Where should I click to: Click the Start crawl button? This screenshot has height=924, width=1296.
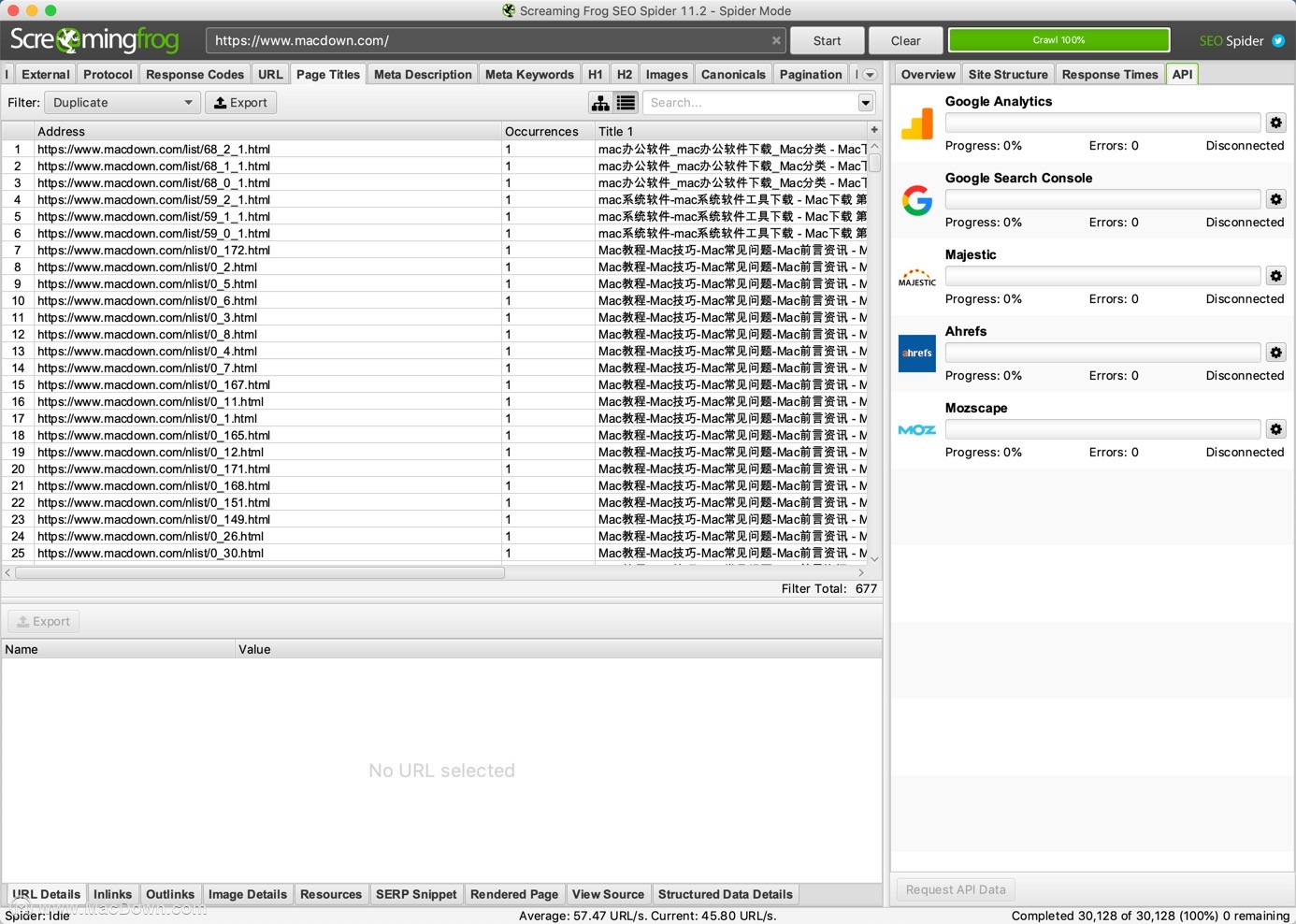tap(827, 40)
